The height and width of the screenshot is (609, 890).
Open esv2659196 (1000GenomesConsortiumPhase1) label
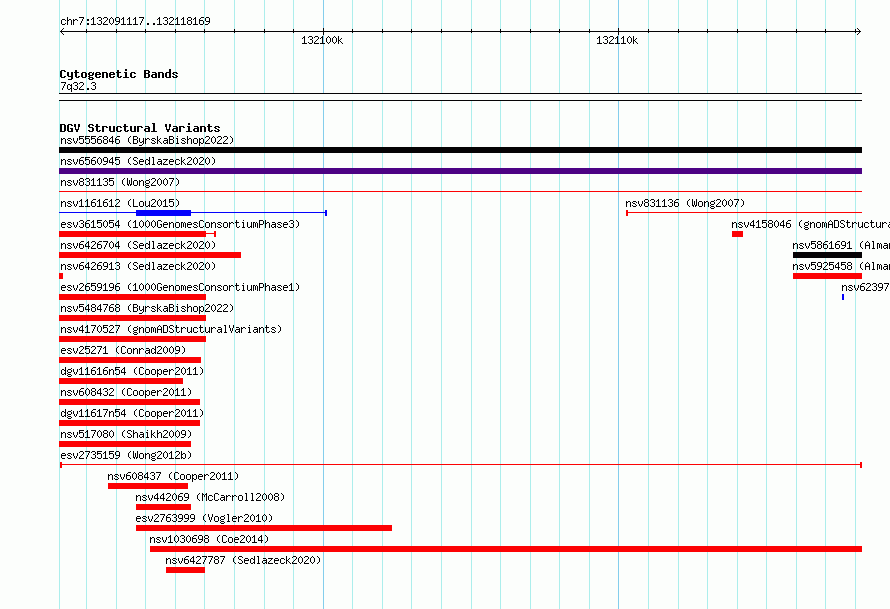180,287
